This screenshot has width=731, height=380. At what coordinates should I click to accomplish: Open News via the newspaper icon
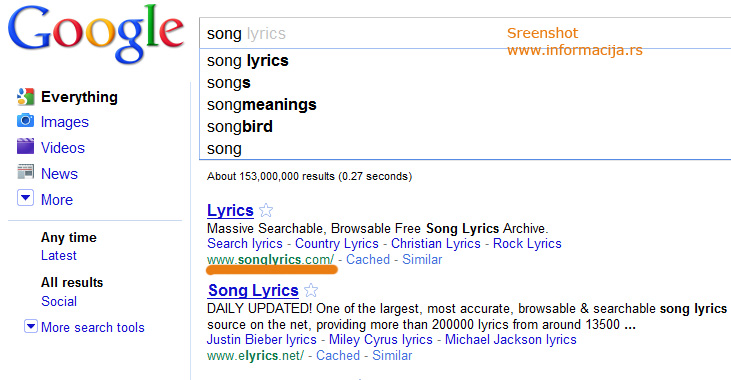point(25,172)
